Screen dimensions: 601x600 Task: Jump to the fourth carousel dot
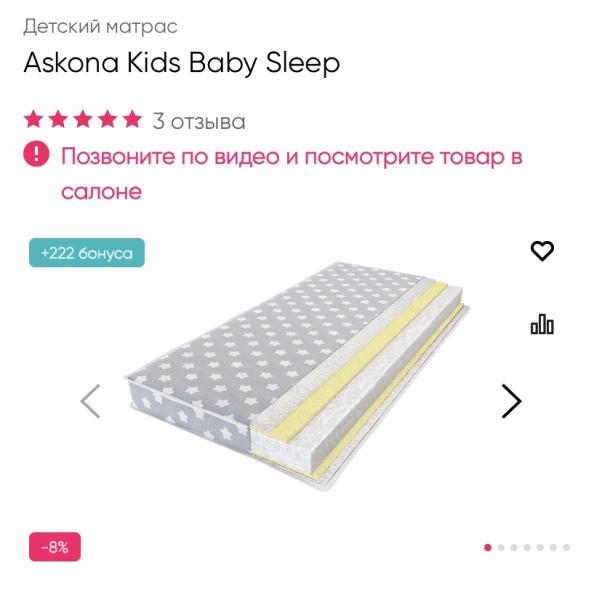click(527, 547)
